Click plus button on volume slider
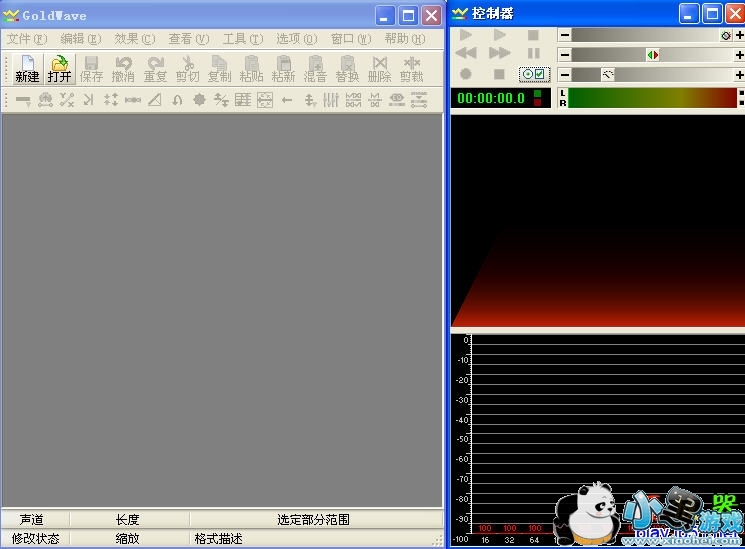Viewport: 745px width, 549px height. [x=739, y=35]
